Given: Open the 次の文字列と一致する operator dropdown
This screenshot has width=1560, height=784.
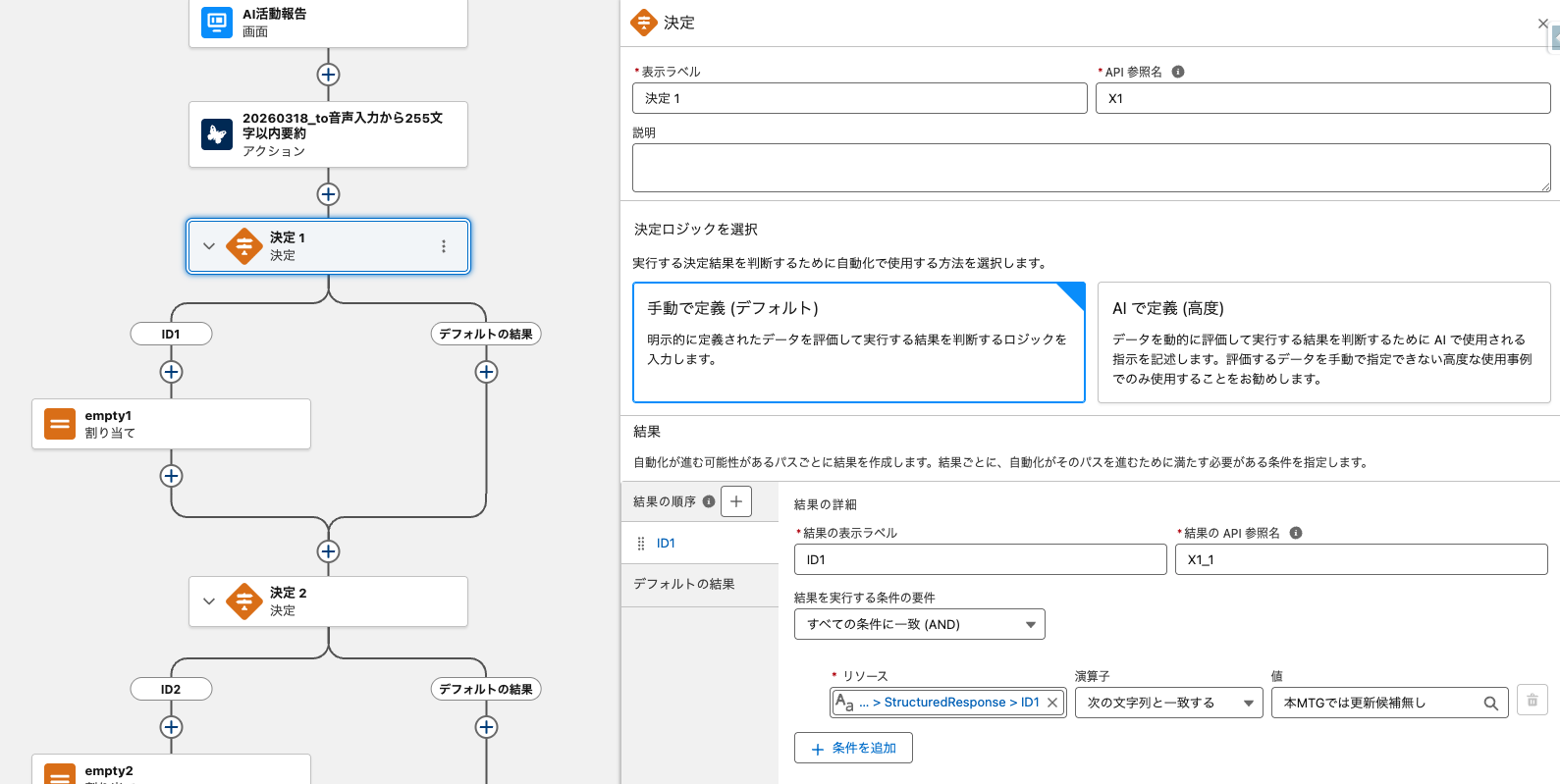Looking at the screenshot, I should click(x=1168, y=703).
